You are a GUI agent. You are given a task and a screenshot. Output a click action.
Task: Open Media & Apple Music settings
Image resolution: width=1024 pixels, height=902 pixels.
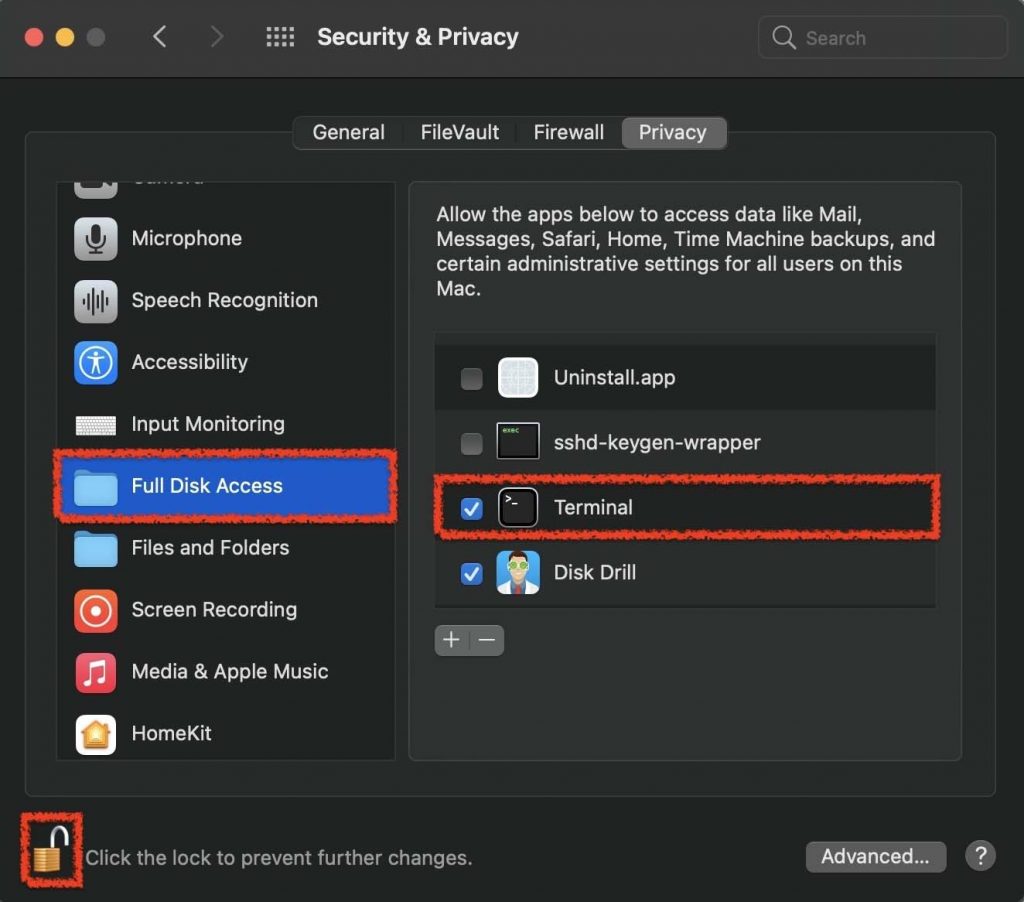230,672
